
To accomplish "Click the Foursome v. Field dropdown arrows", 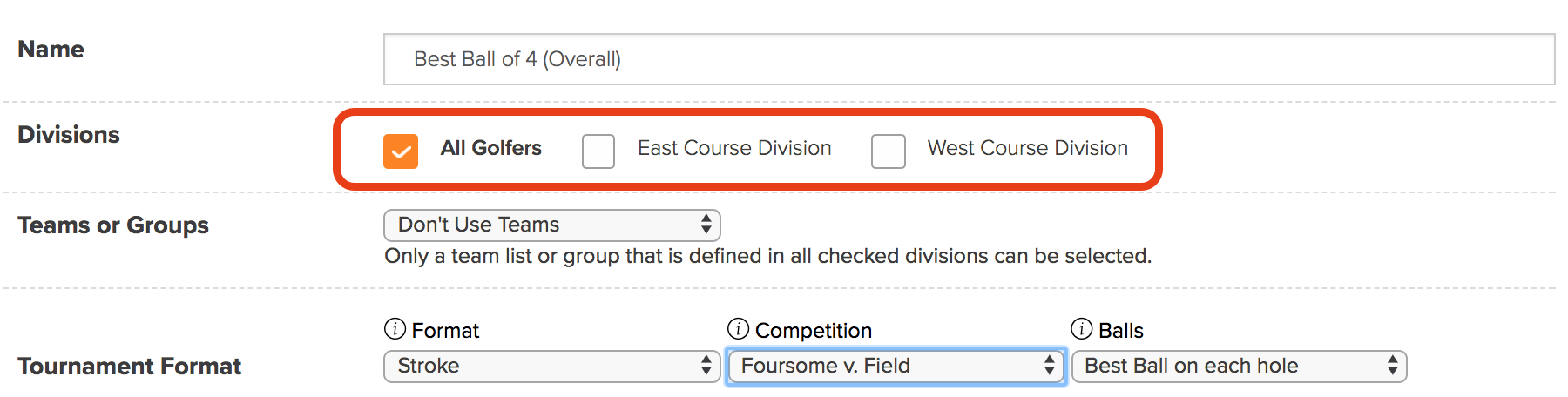I will pos(1050,366).
